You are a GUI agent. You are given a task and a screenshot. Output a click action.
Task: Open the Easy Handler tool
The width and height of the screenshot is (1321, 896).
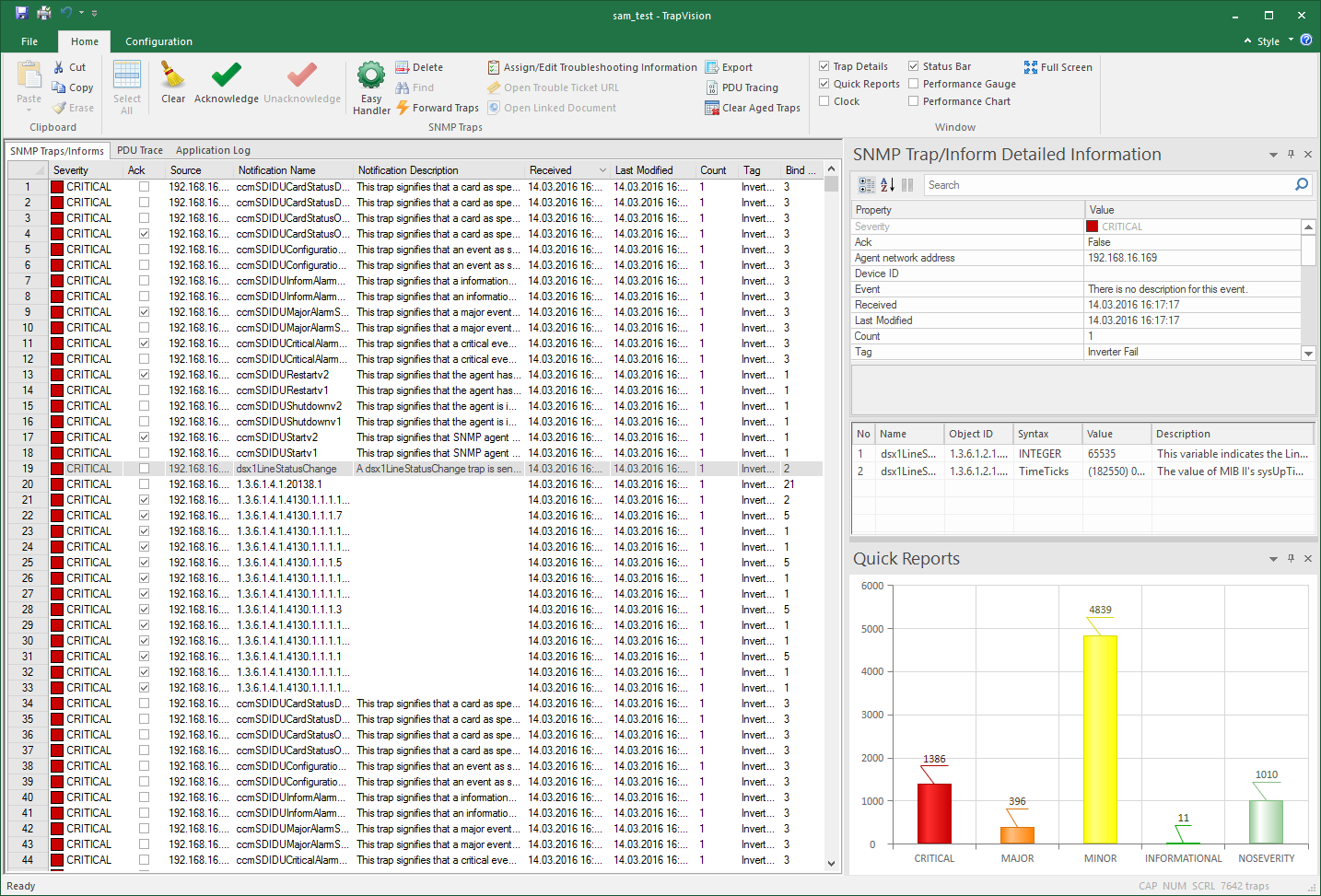(371, 76)
